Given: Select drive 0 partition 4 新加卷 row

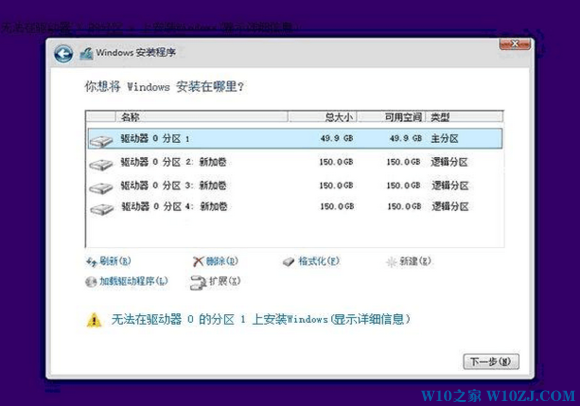Looking at the screenshot, I should pos(295,207).
